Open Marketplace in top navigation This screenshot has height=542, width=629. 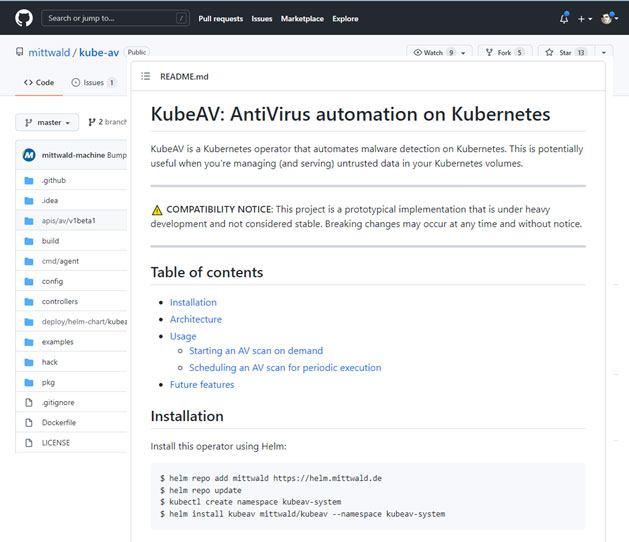click(301, 18)
